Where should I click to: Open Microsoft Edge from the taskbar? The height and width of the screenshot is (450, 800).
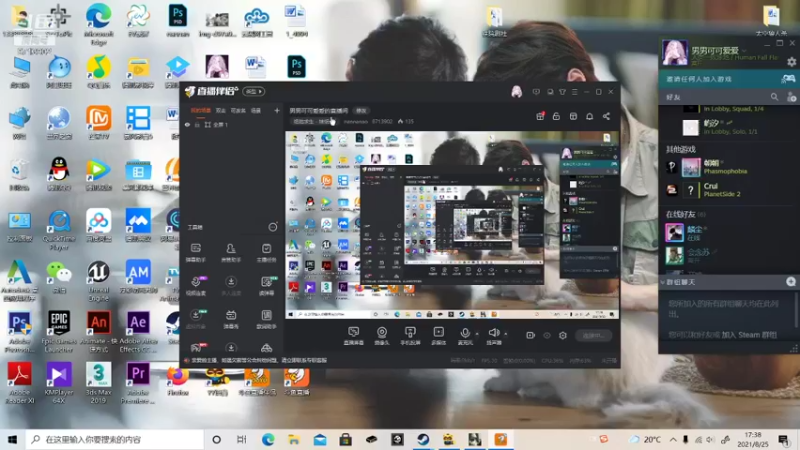point(268,439)
